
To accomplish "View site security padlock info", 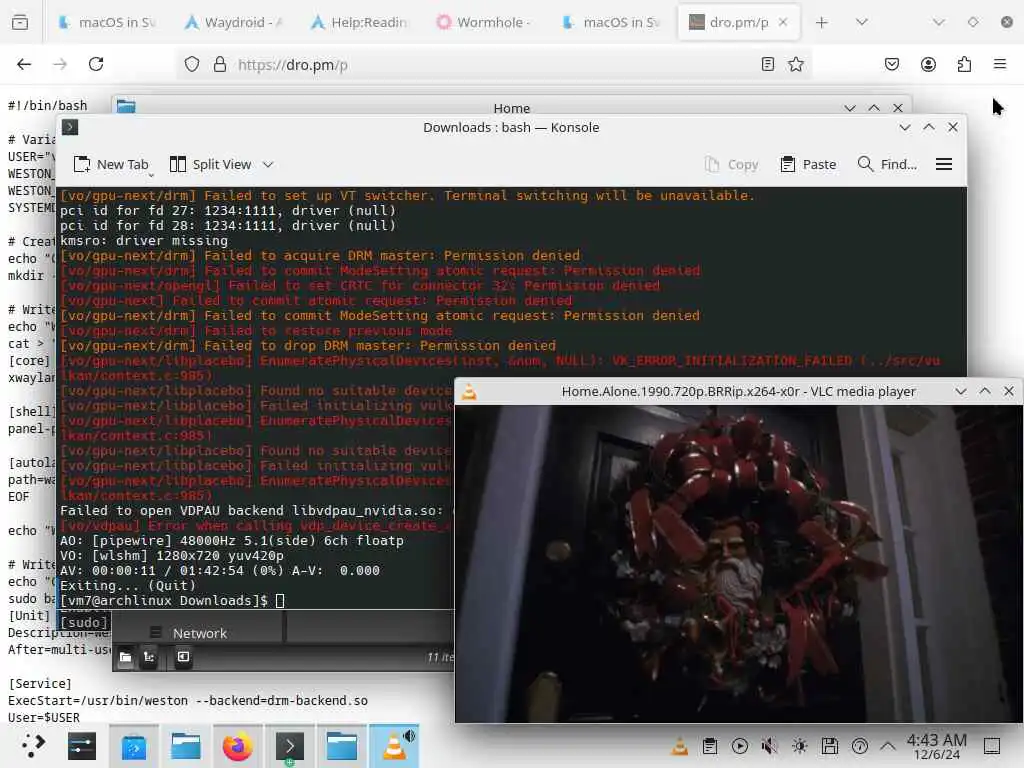I will coord(220,64).
